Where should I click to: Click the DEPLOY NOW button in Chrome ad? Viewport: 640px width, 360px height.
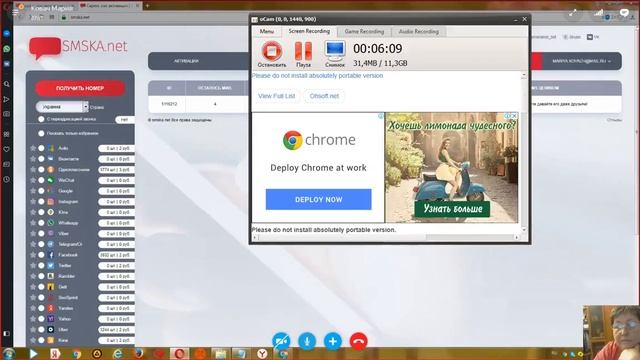click(318, 200)
